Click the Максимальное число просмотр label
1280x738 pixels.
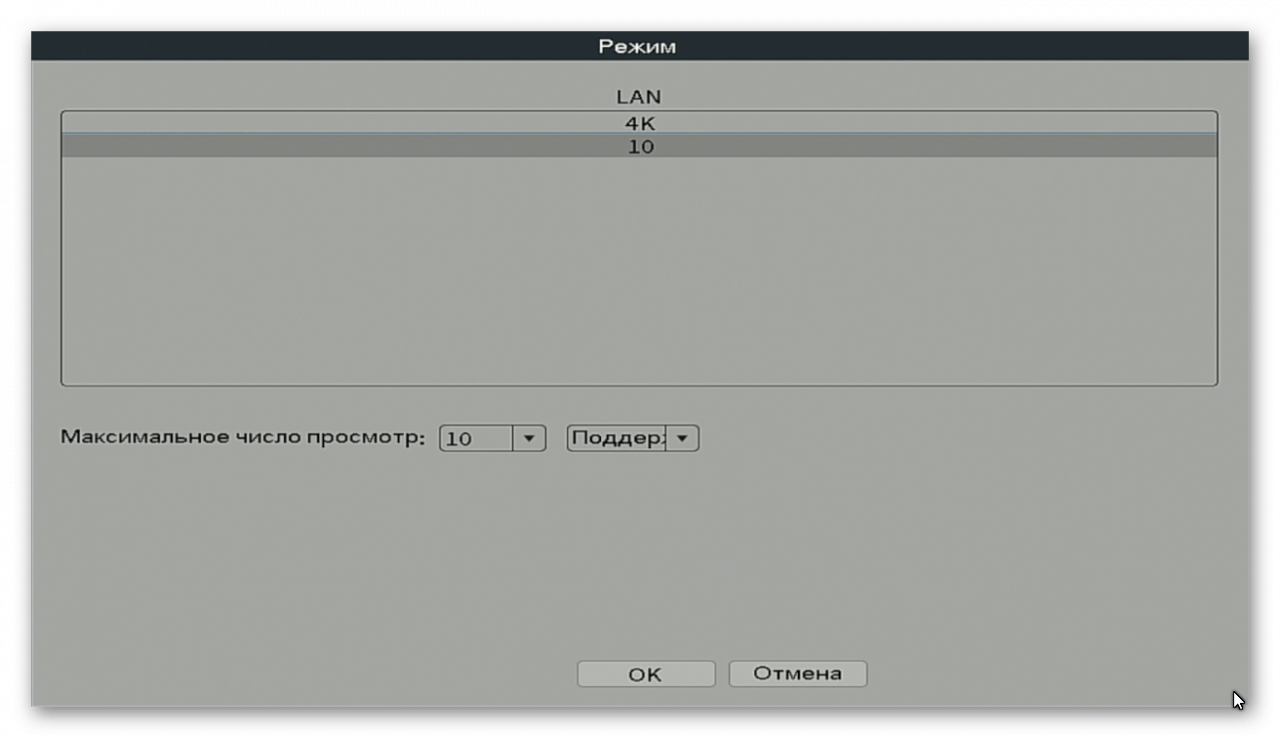click(x=243, y=437)
